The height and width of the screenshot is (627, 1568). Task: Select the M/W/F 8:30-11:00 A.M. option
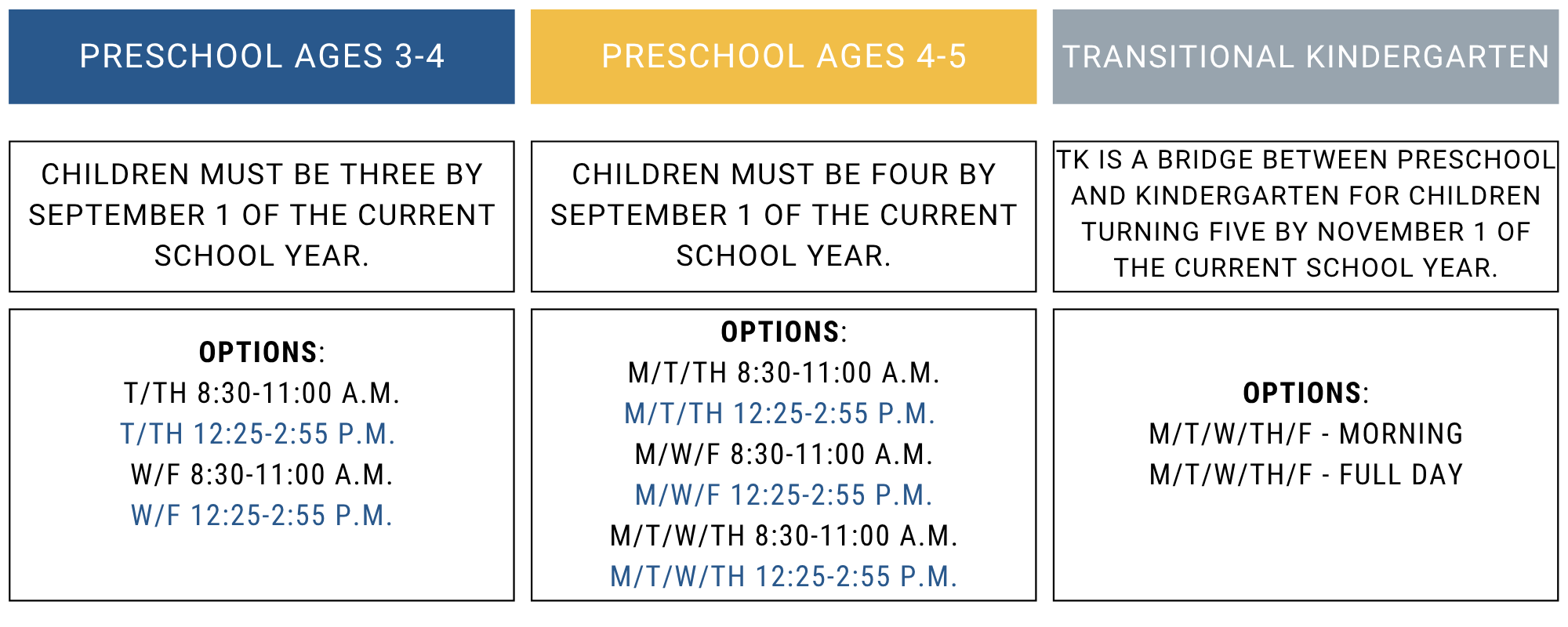[x=783, y=455]
